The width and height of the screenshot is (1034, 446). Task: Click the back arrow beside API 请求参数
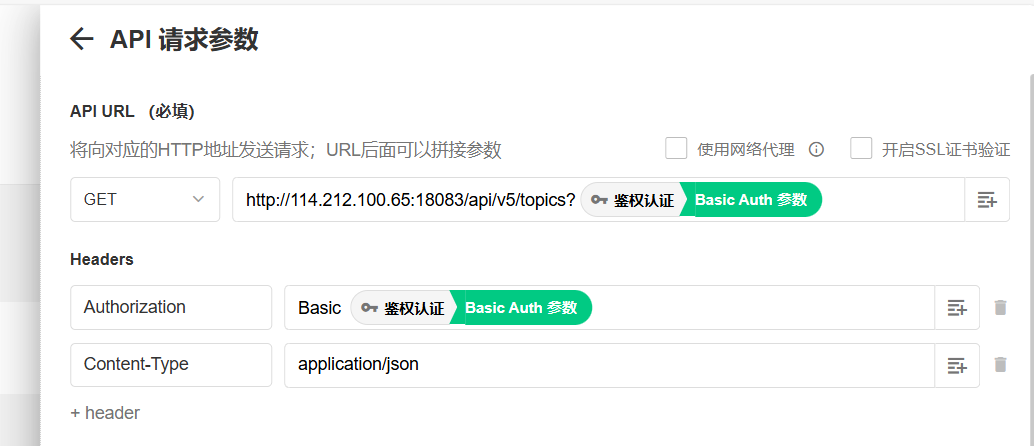pos(81,39)
